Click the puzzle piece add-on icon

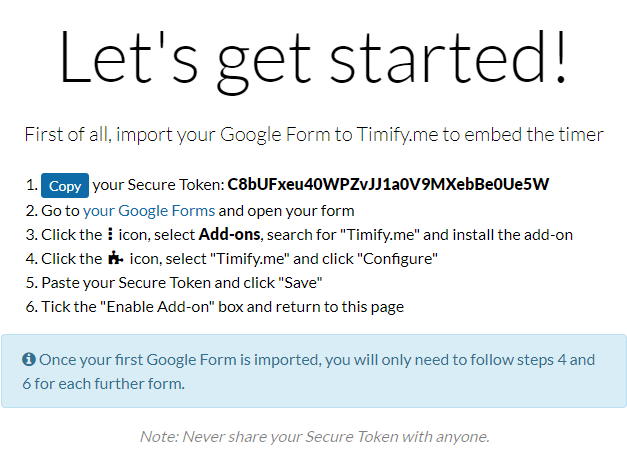pos(116,258)
